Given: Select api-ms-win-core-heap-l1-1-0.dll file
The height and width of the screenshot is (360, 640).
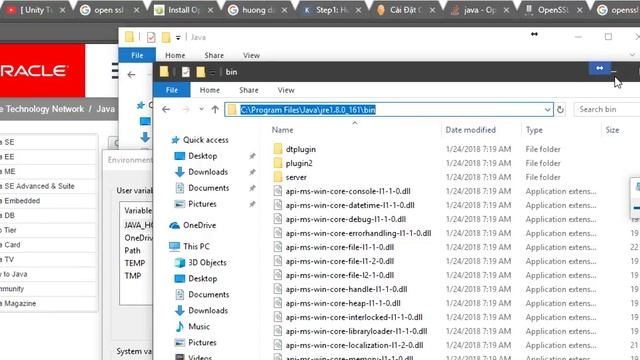Looking at the screenshot, I should click(343, 303).
